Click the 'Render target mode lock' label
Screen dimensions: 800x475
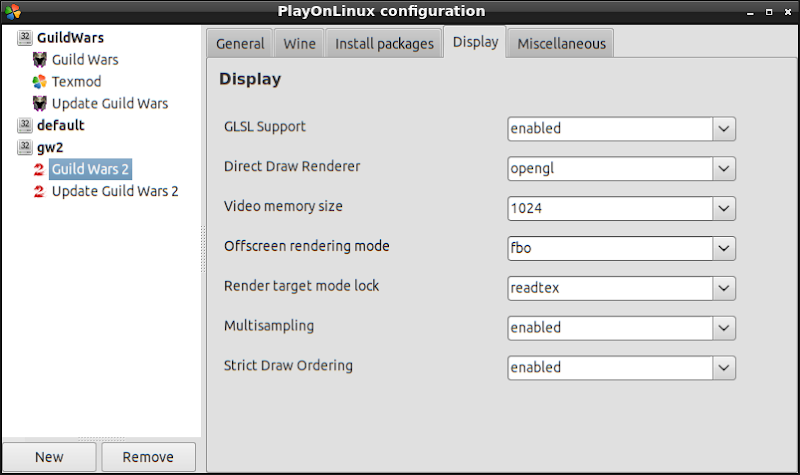pyautogui.click(x=302, y=286)
